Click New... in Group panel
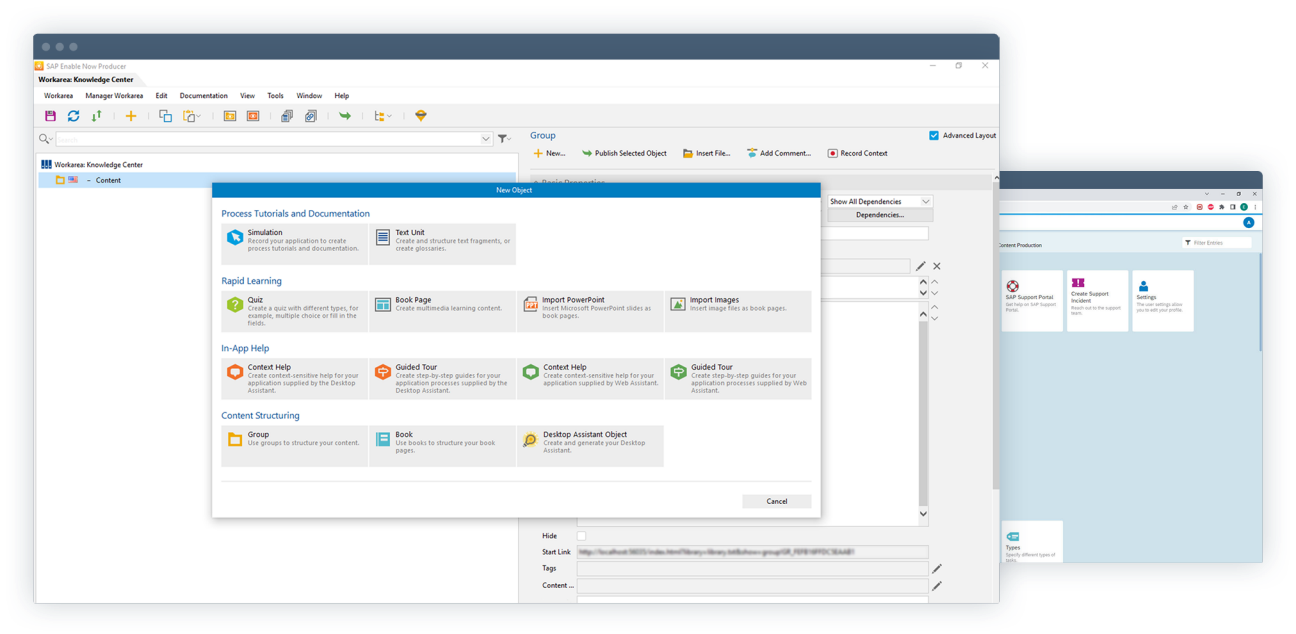1296x634 pixels. pos(549,153)
